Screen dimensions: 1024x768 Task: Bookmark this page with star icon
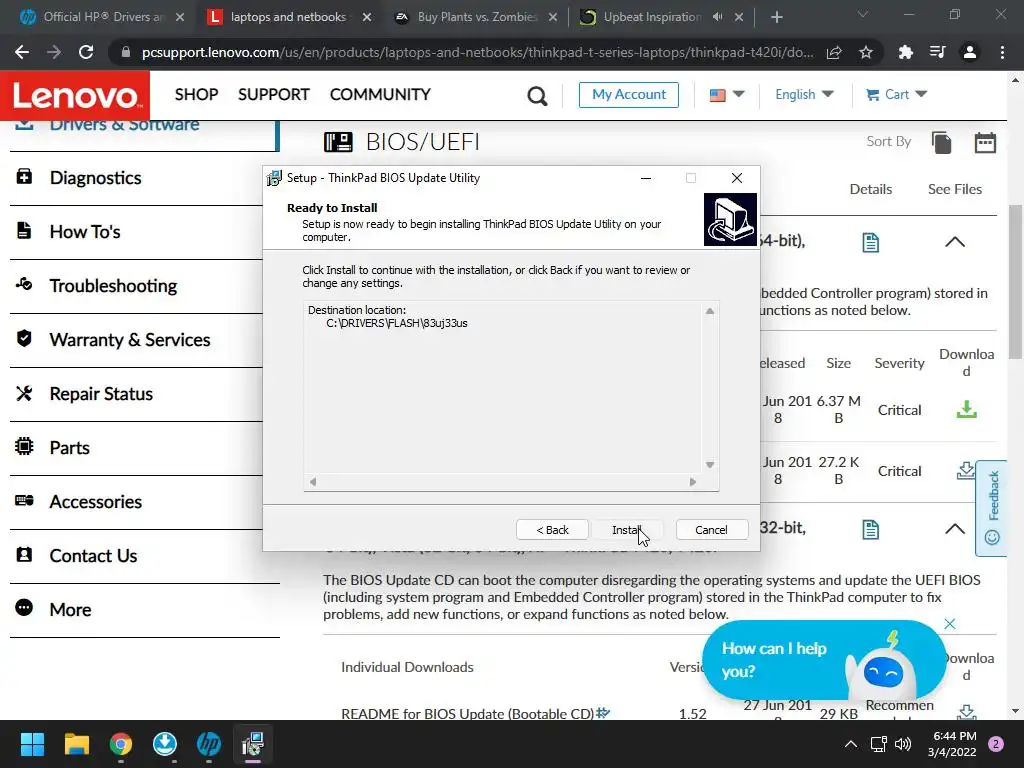coord(866,52)
